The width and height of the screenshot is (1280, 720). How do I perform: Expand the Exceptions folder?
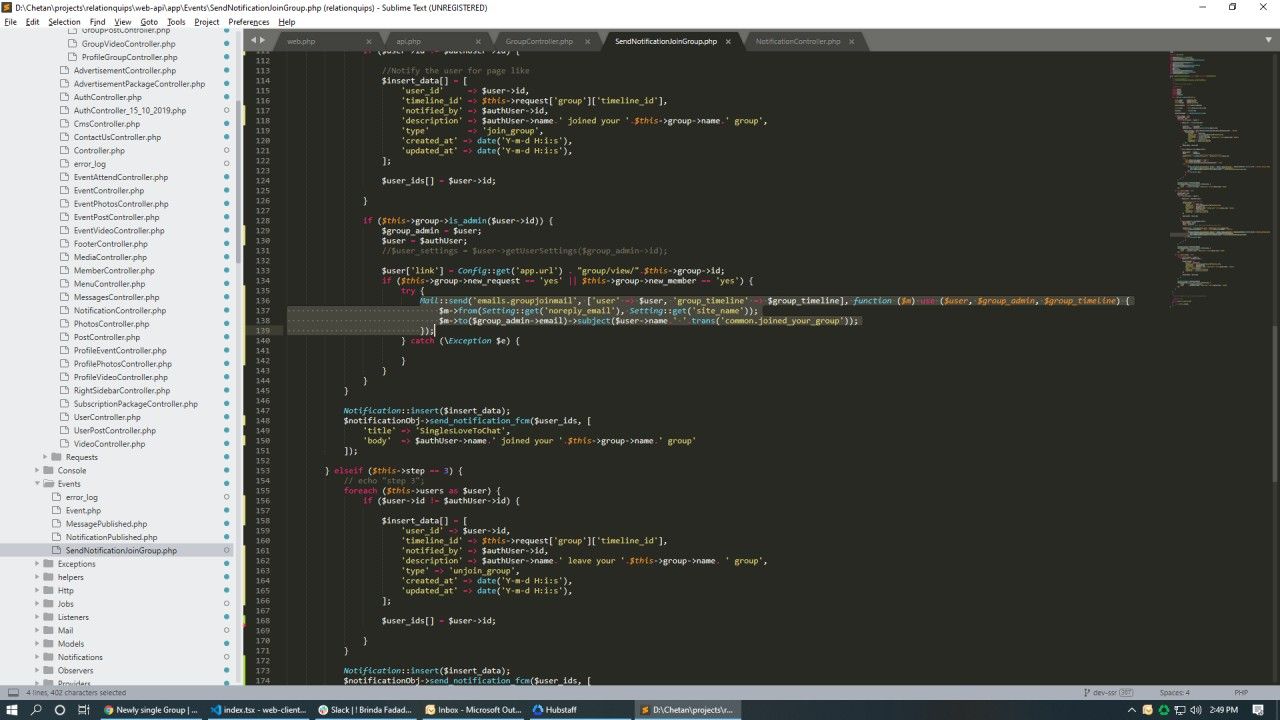point(37,564)
